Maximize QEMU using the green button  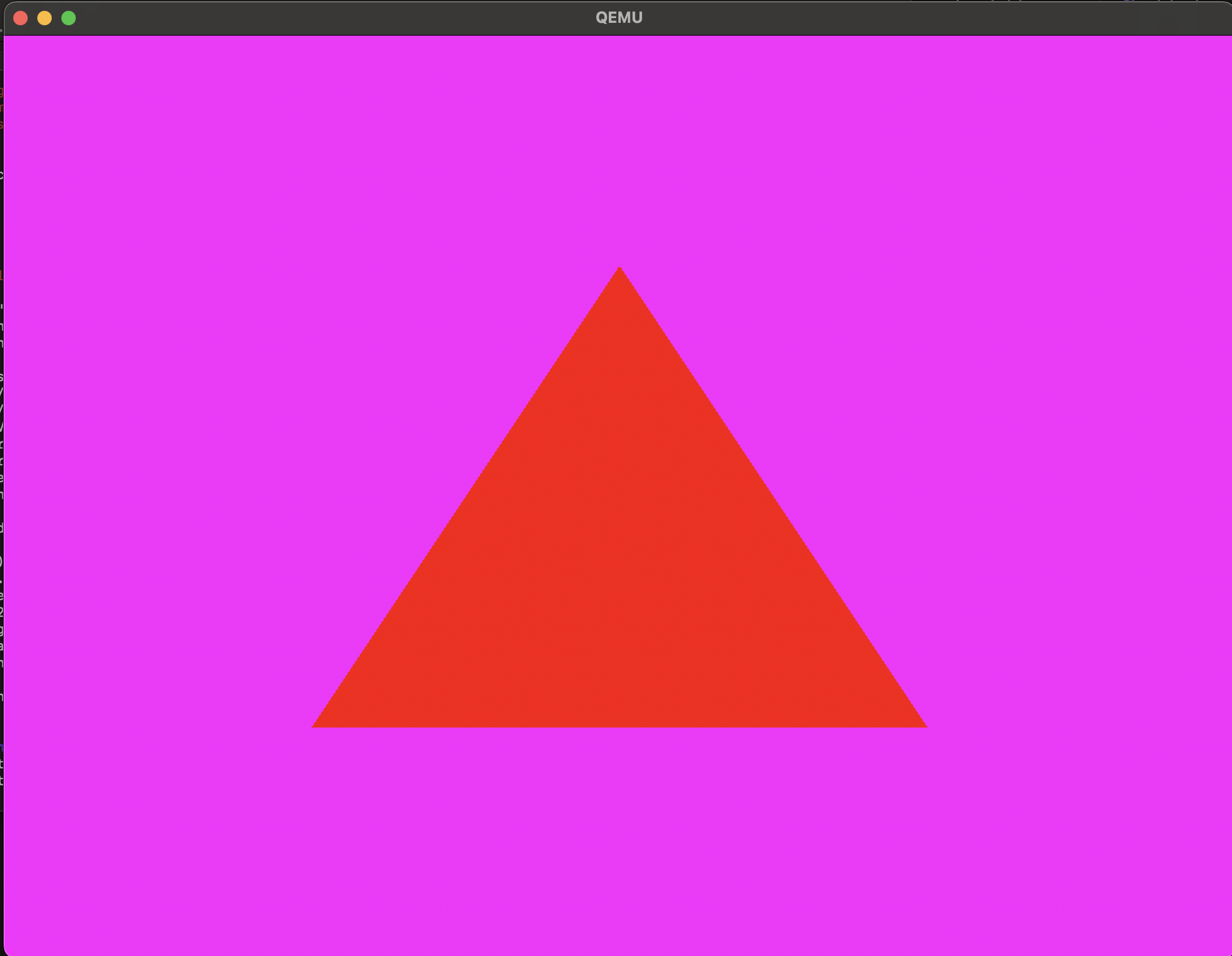coord(69,18)
